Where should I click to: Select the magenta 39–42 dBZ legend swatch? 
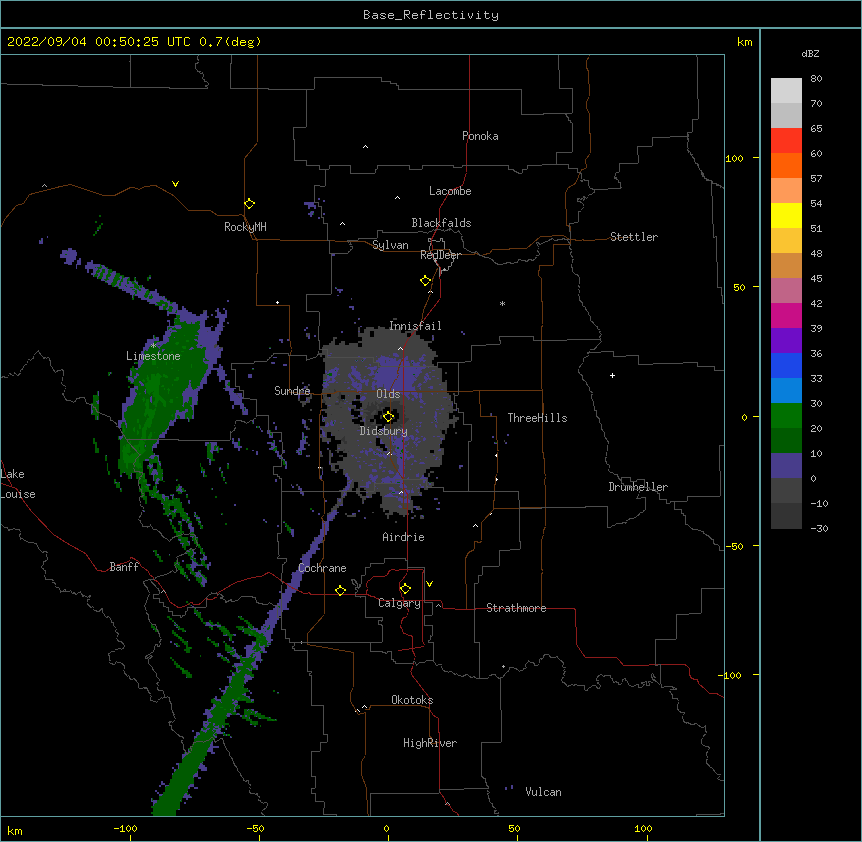786,316
